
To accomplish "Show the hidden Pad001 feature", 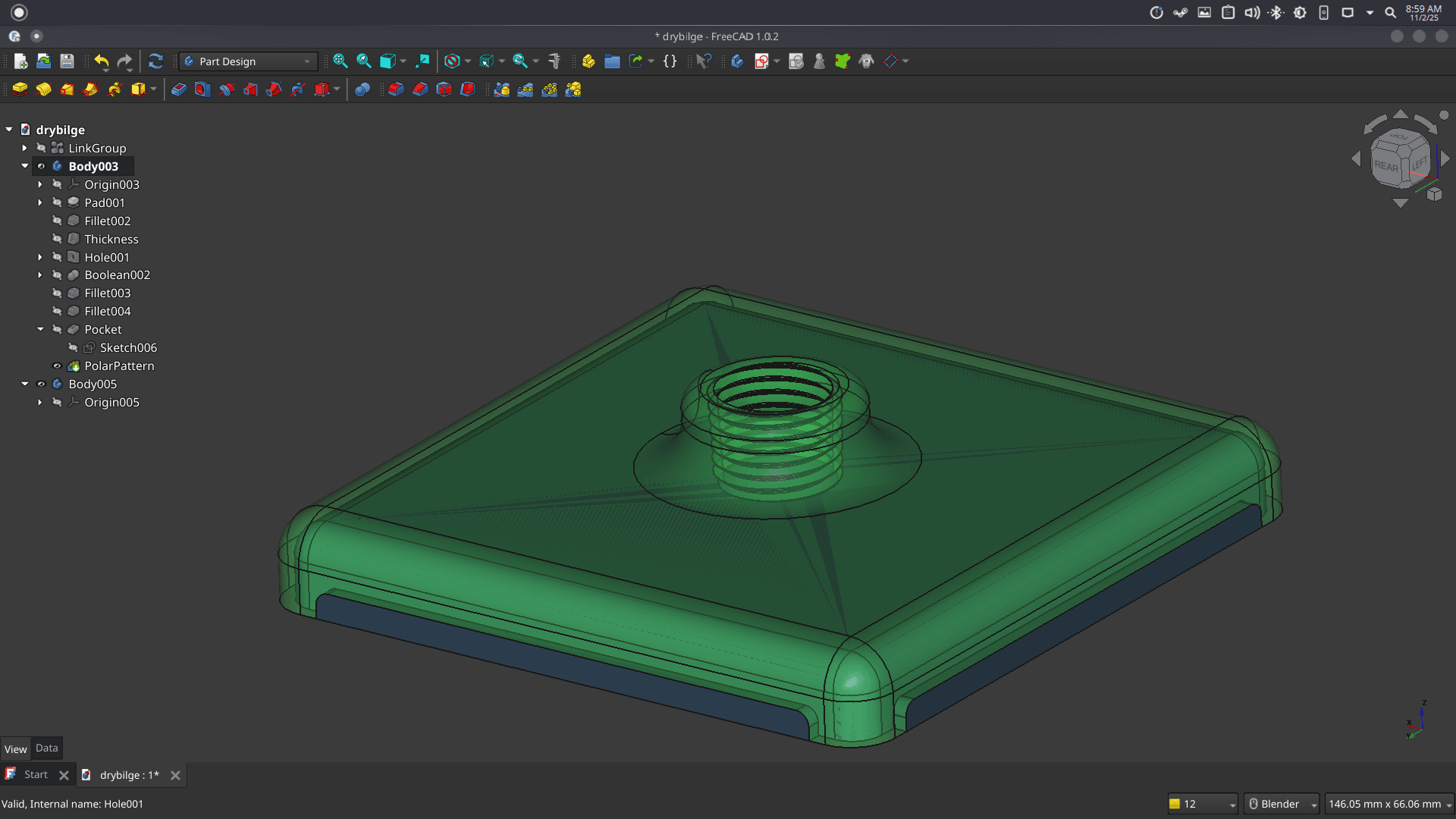I will point(57,202).
